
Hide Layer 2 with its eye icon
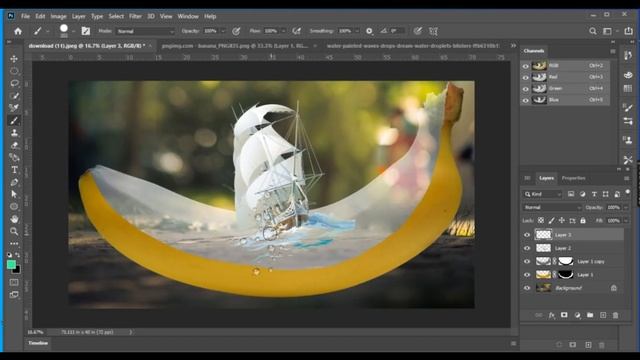527,248
